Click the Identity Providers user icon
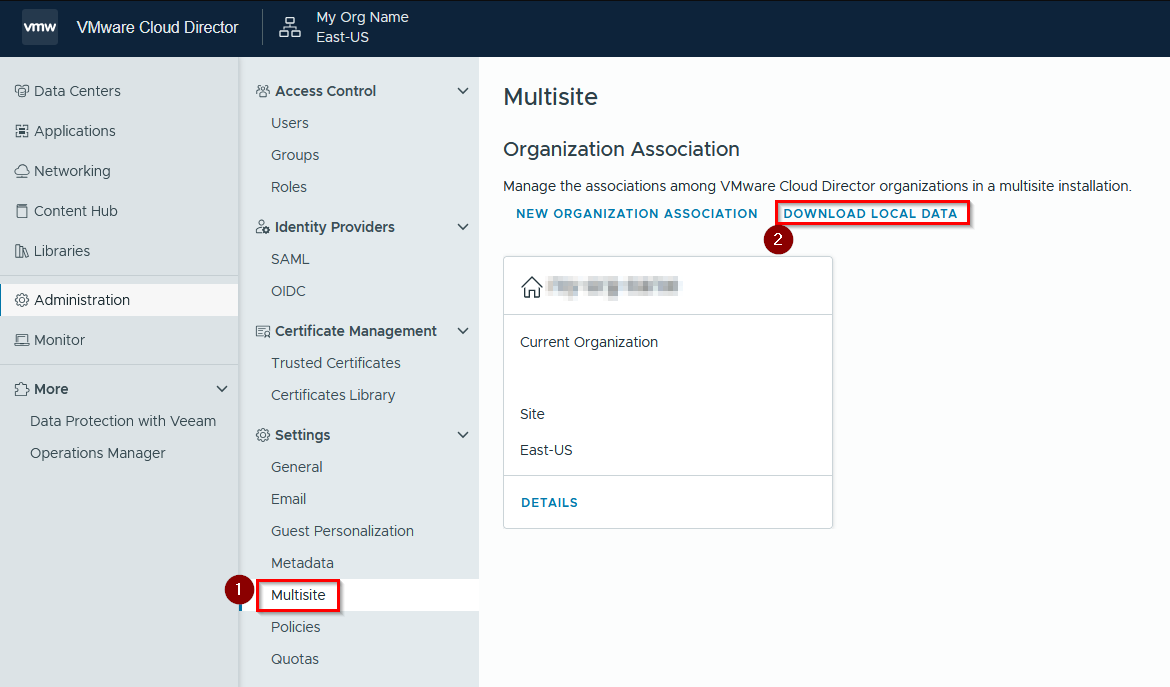 click(263, 227)
